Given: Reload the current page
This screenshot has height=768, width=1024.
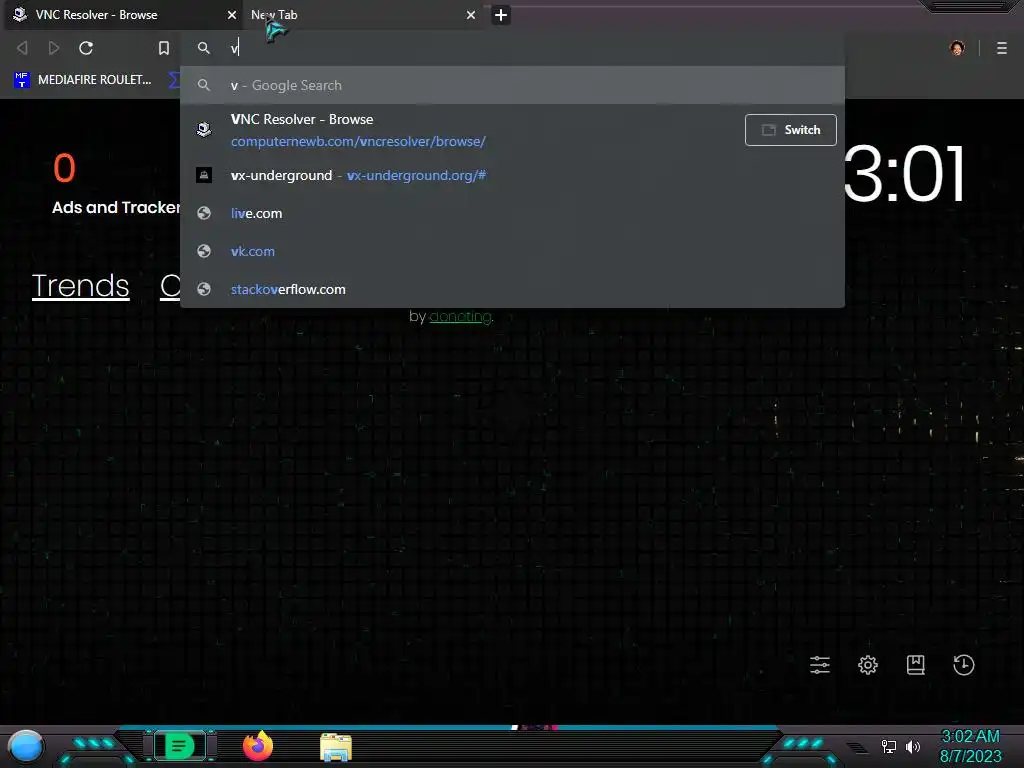Looking at the screenshot, I should [86, 48].
